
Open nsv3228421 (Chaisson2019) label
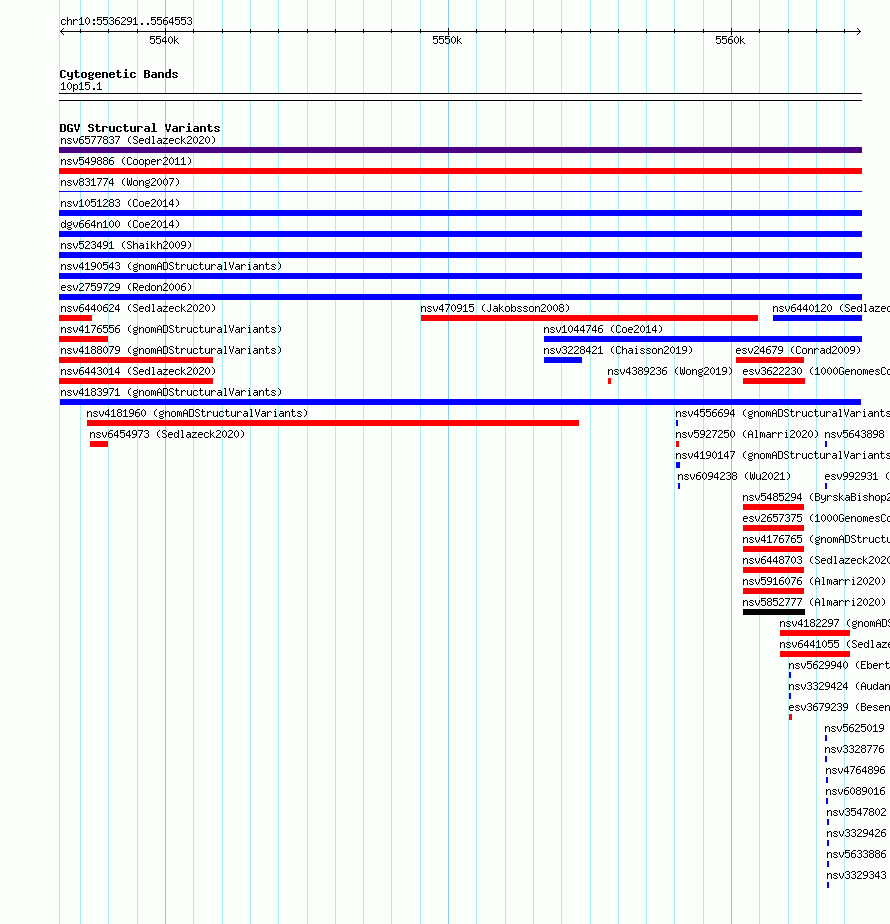point(618,350)
